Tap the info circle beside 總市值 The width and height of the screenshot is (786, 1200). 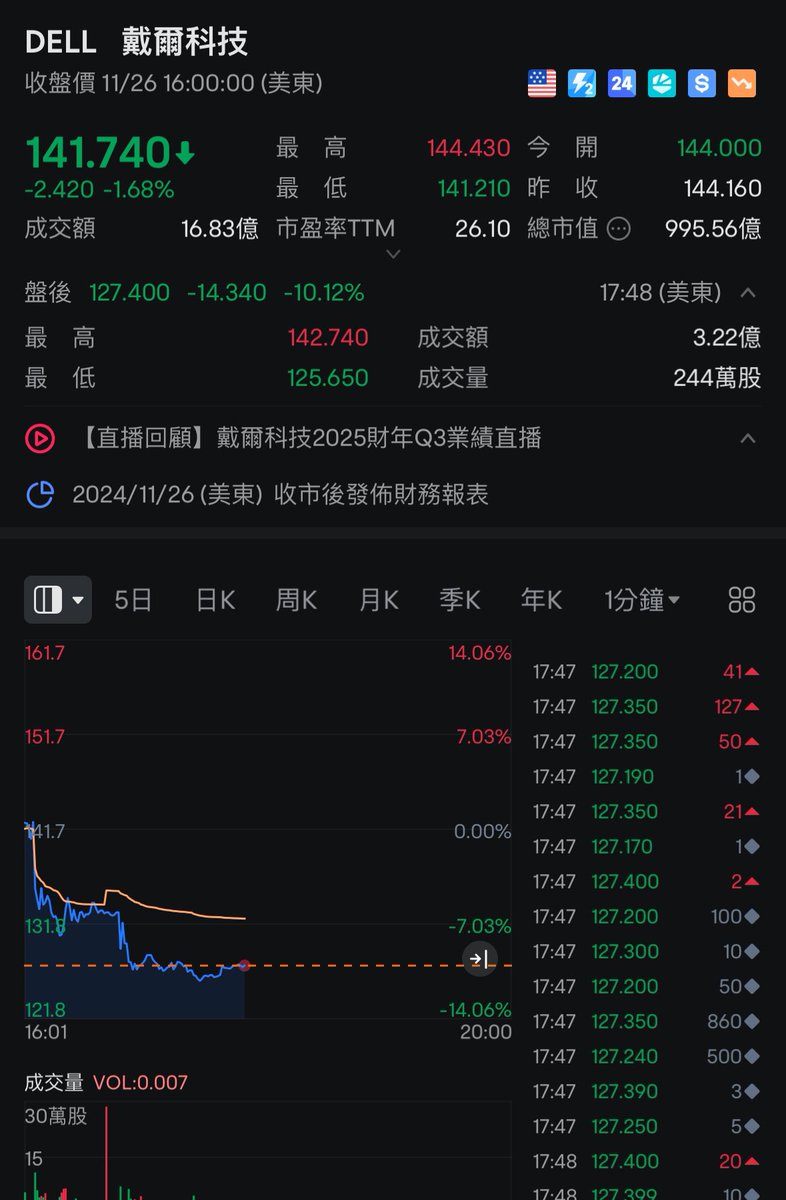pyautogui.click(x=619, y=229)
